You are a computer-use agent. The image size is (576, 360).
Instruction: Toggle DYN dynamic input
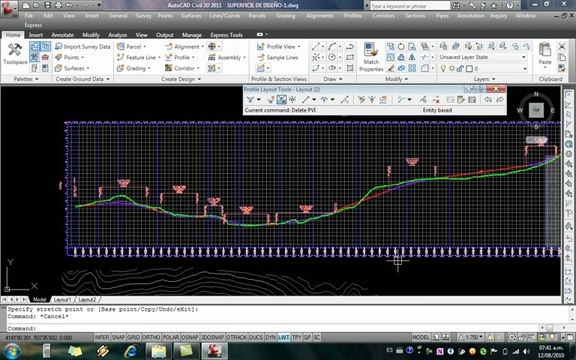tap(270, 337)
